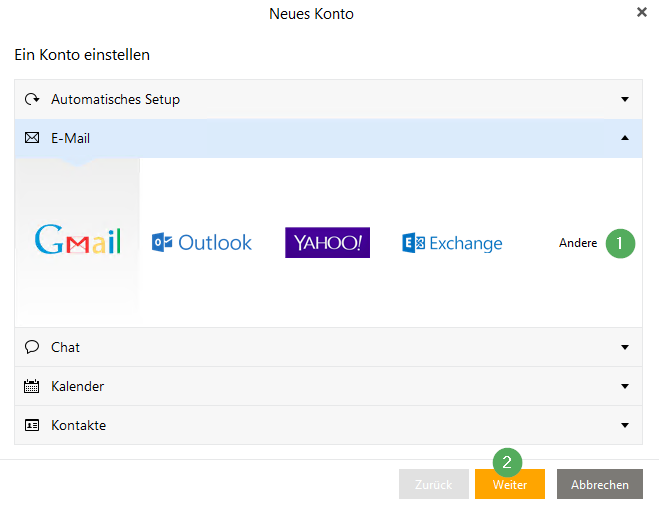659x506 pixels.
Task: Expand the Kontakte section arrow
Action: [625, 425]
